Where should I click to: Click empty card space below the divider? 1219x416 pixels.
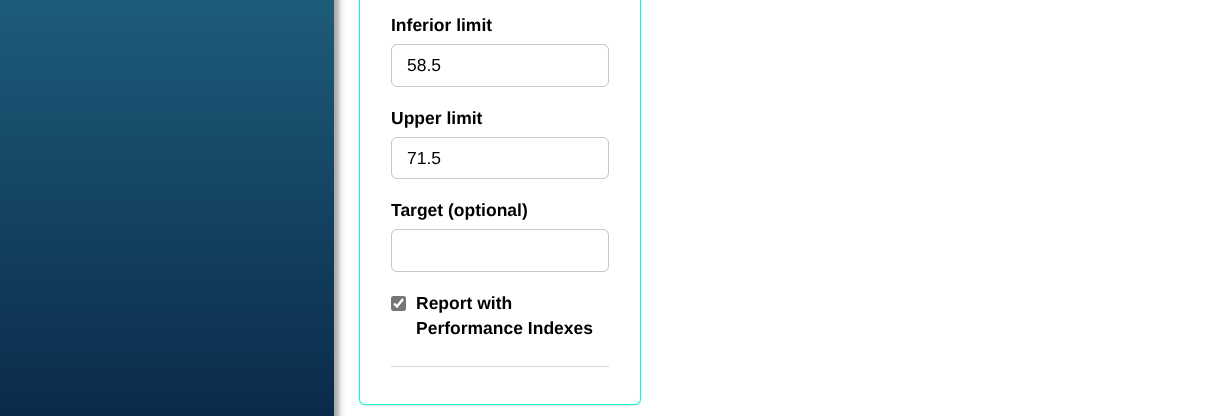499,385
